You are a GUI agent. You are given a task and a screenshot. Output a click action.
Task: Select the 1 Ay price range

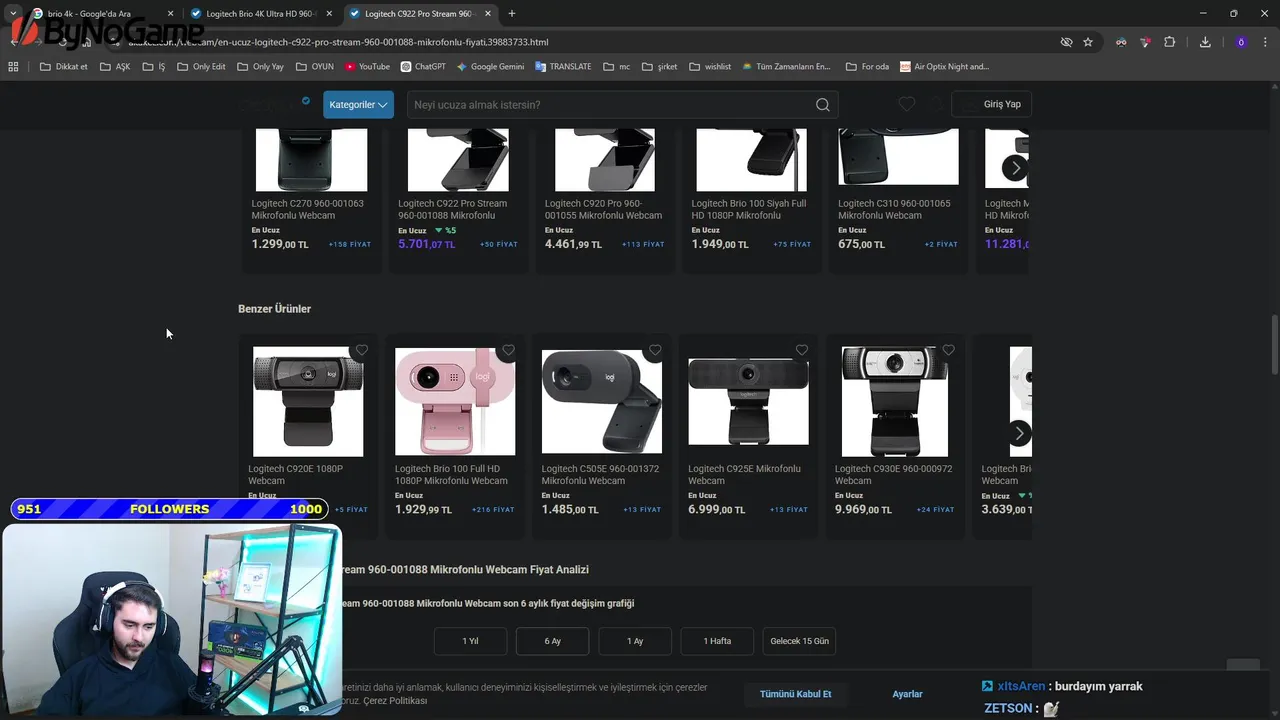[635, 641]
